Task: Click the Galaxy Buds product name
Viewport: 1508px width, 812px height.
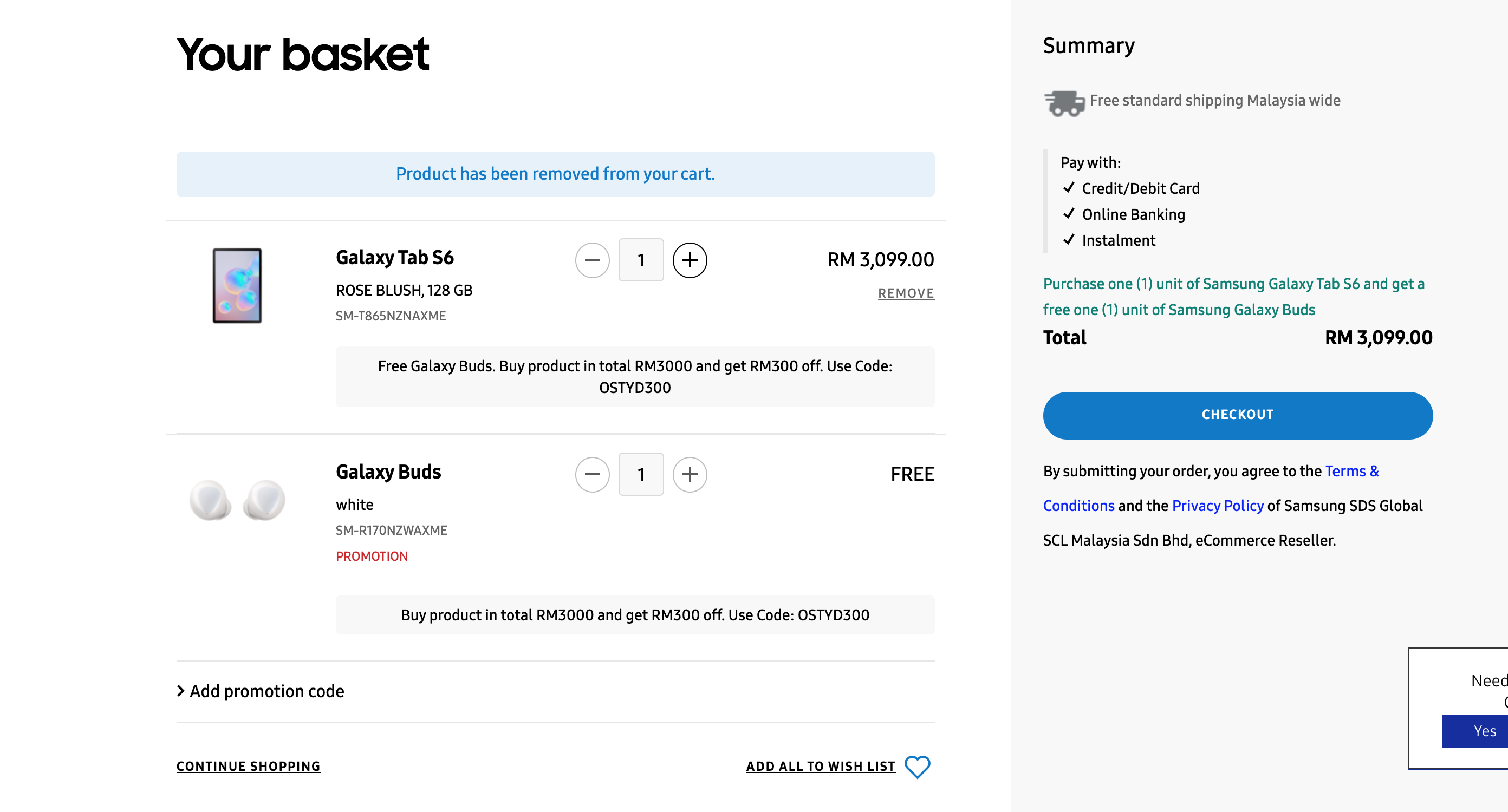Action: pyautogui.click(x=388, y=472)
